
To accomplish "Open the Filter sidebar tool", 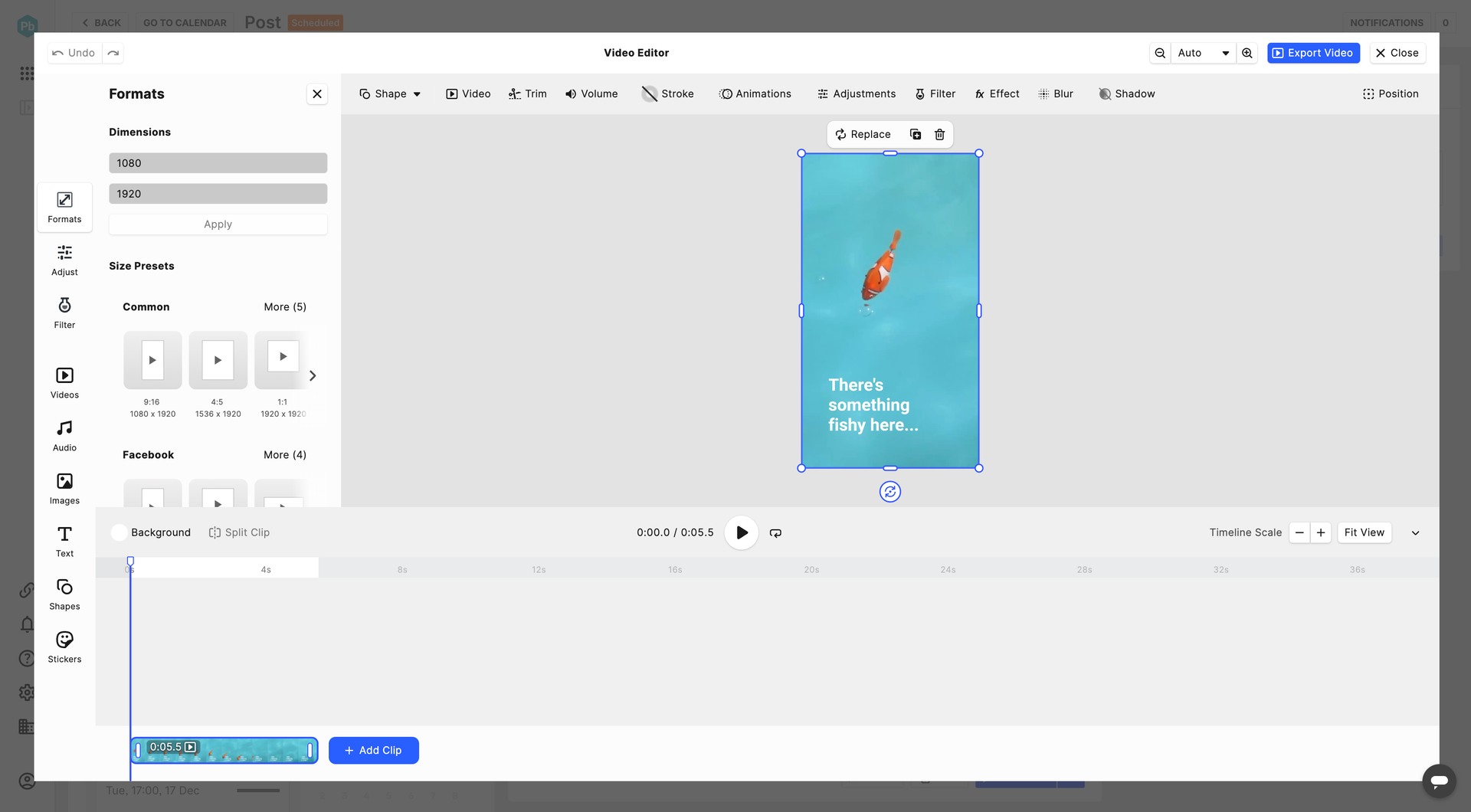I will (64, 313).
